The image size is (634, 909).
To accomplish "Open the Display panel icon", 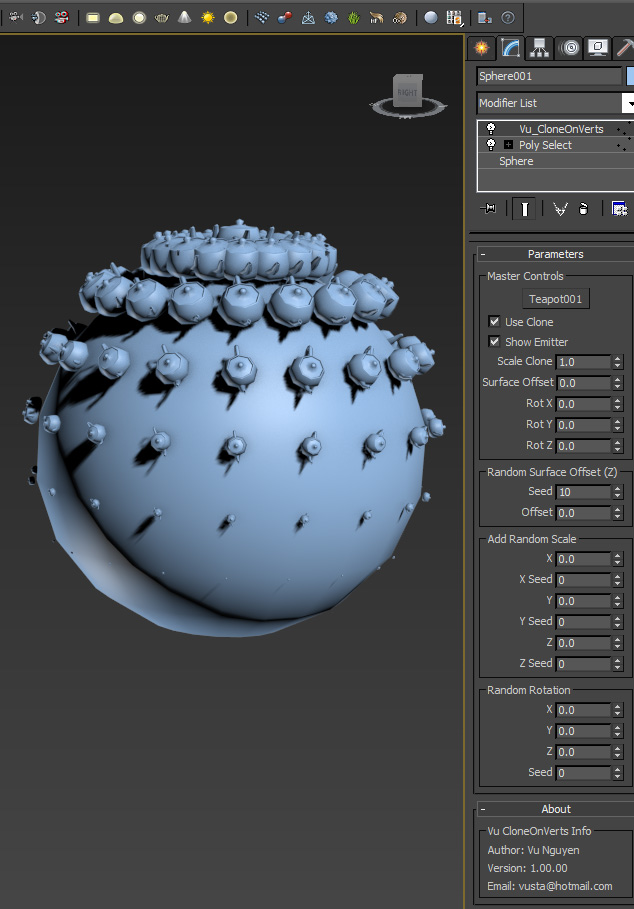I will [598, 47].
